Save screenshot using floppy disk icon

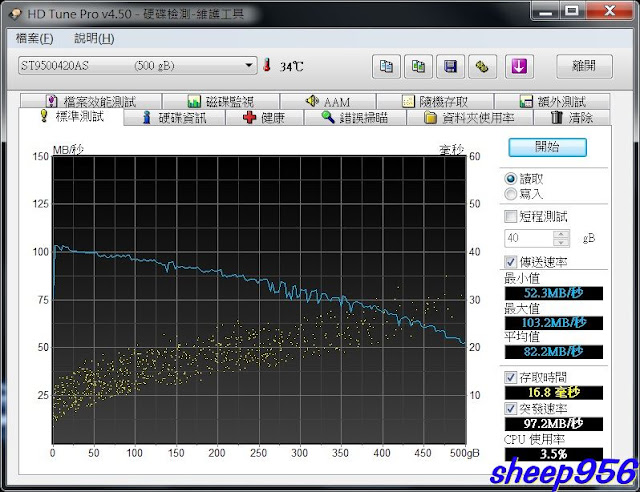tap(450, 66)
